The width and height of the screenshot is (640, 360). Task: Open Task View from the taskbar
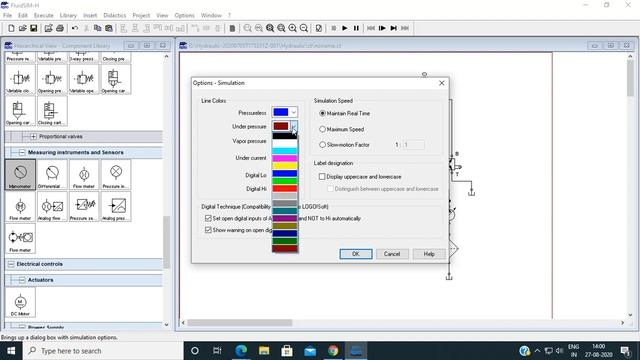pyautogui.click(x=217, y=351)
